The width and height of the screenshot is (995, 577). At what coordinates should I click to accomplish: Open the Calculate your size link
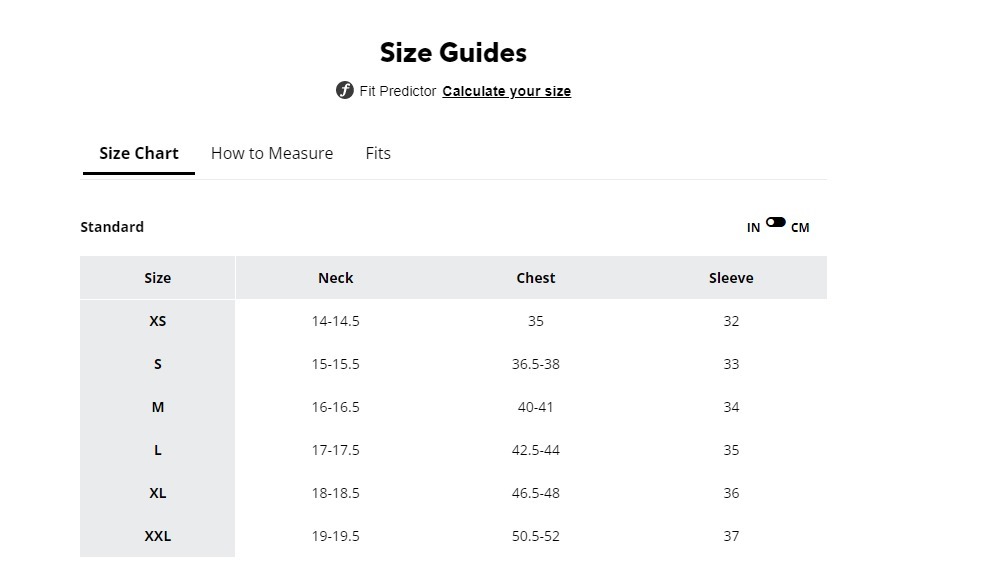tap(506, 92)
